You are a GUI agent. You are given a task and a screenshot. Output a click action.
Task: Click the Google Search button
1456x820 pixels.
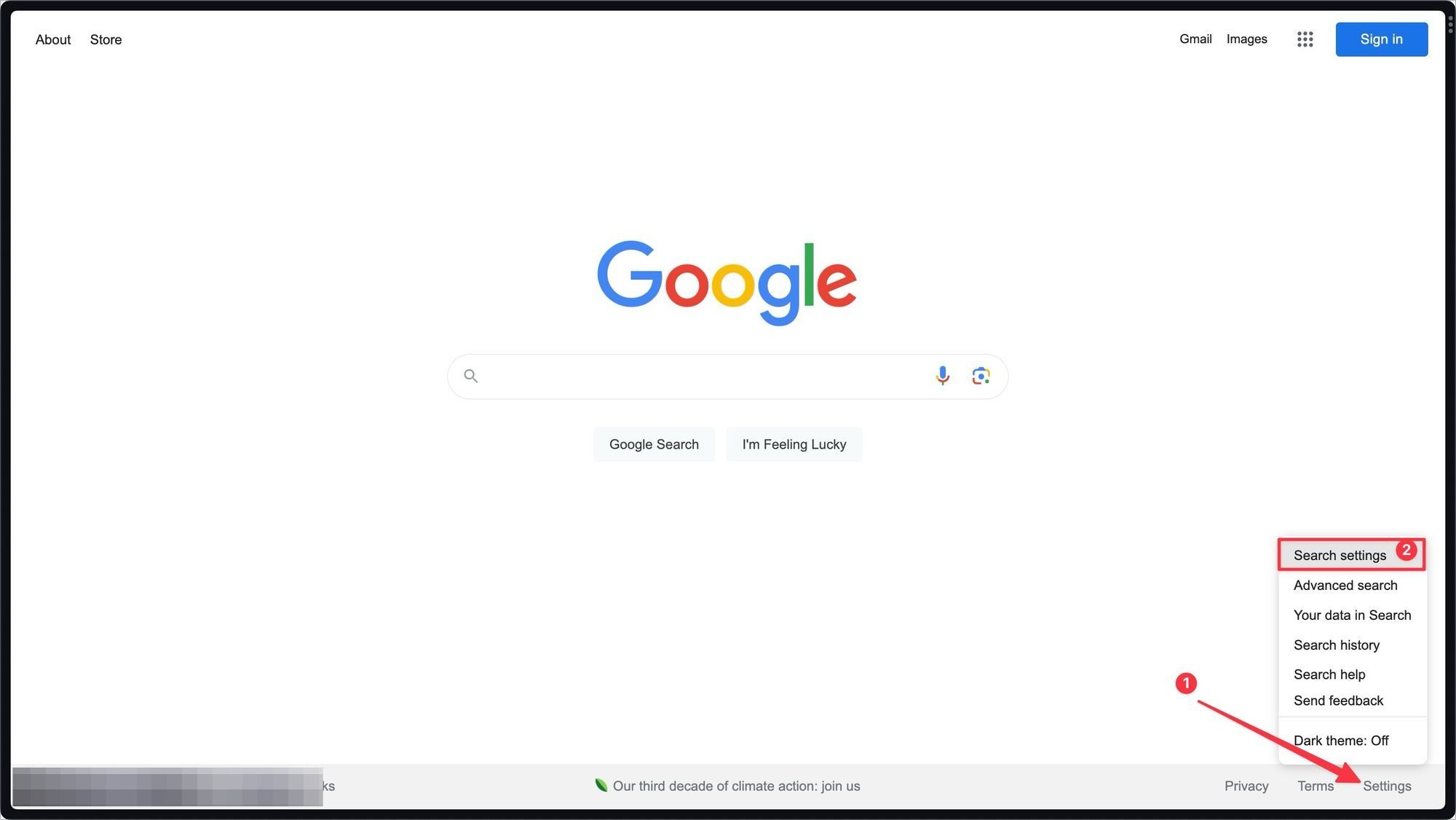point(653,443)
